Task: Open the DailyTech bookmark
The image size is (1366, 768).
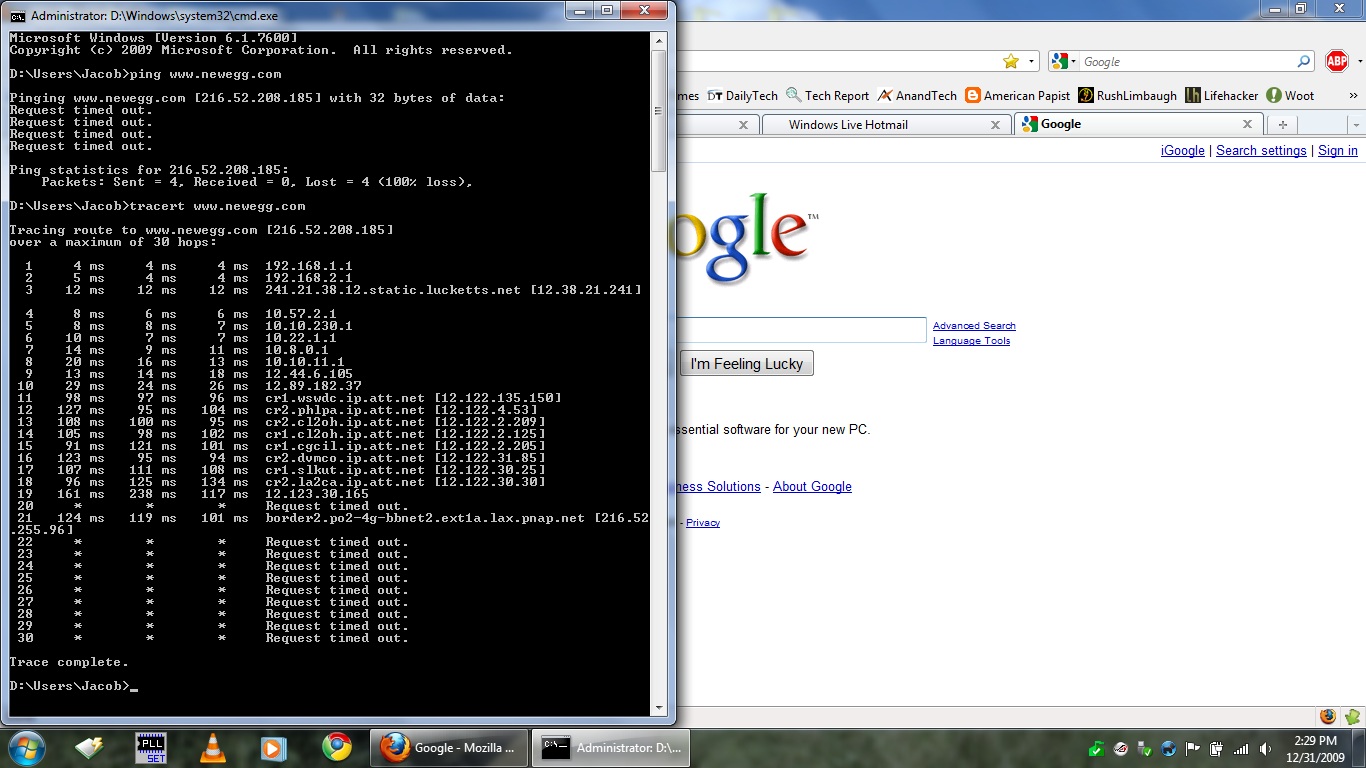Action: coord(742,96)
